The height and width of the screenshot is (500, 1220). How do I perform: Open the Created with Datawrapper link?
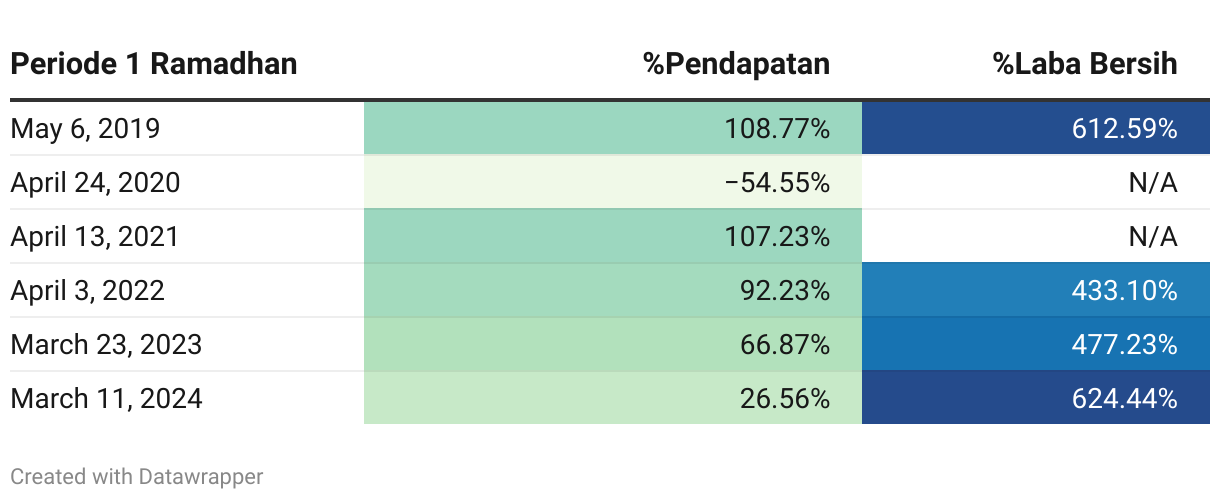(137, 476)
